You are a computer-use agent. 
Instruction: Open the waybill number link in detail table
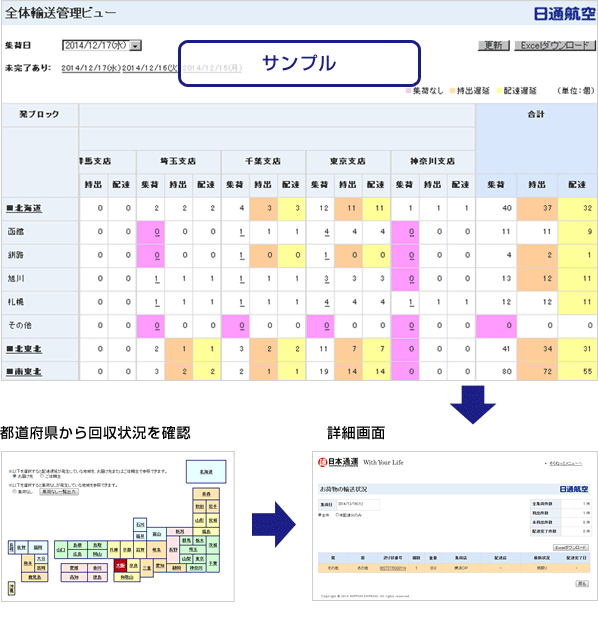[x=393, y=568]
